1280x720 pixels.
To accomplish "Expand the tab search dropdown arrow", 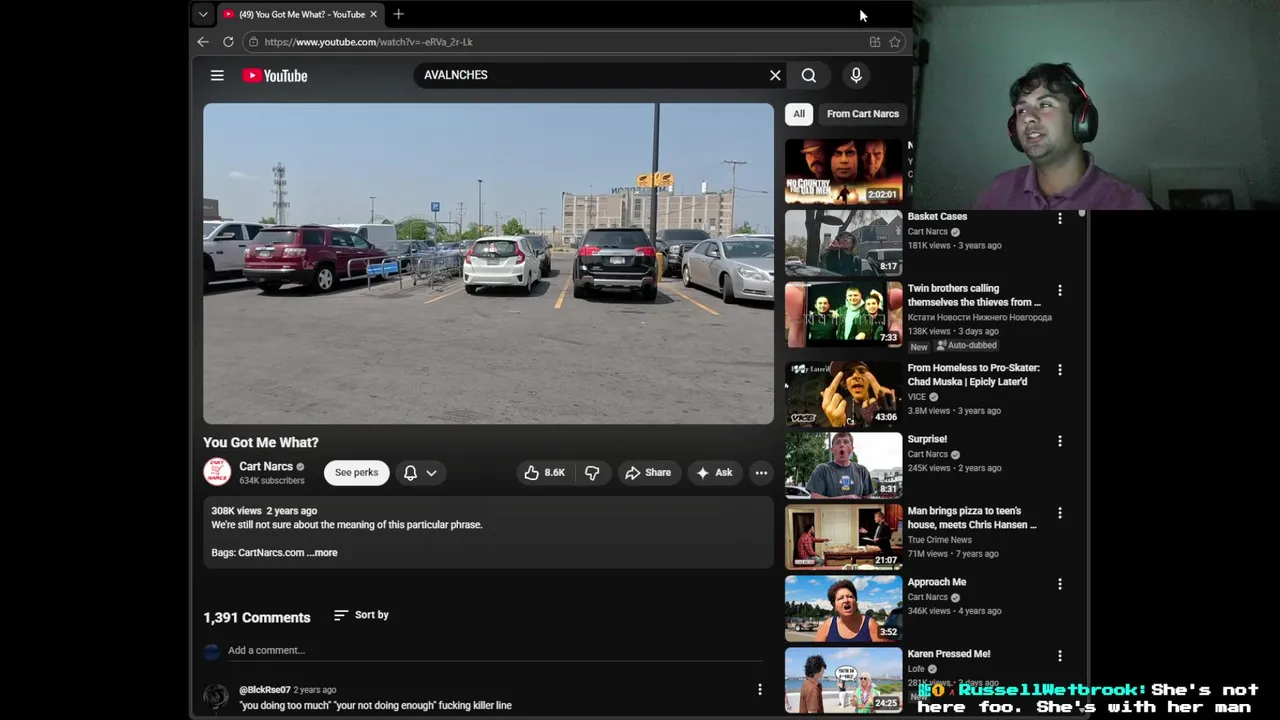I will pos(203,14).
